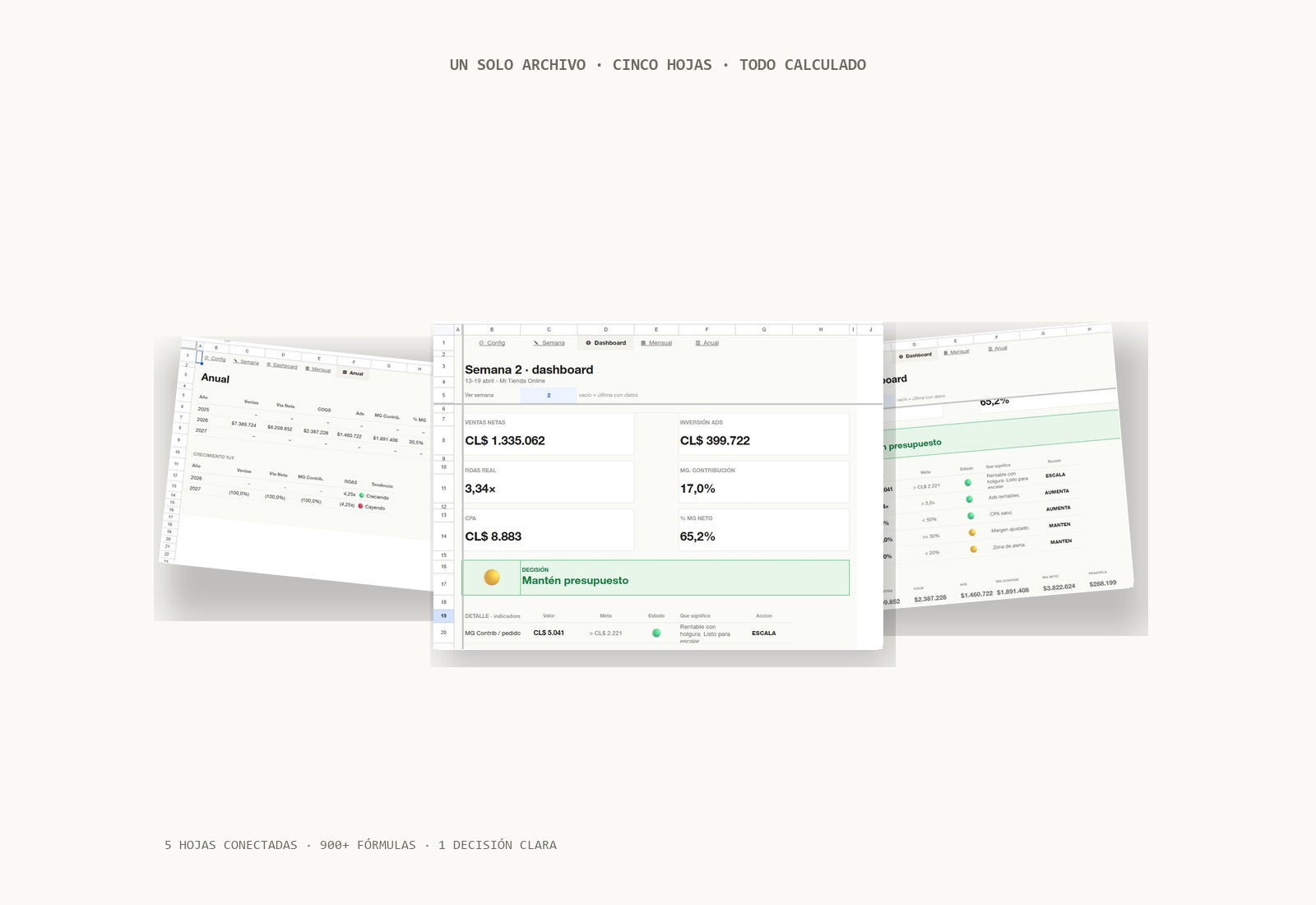Select the ROAS REAL value 3,34×
The width and height of the screenshot is (1316, 905).
coord(480,489)
